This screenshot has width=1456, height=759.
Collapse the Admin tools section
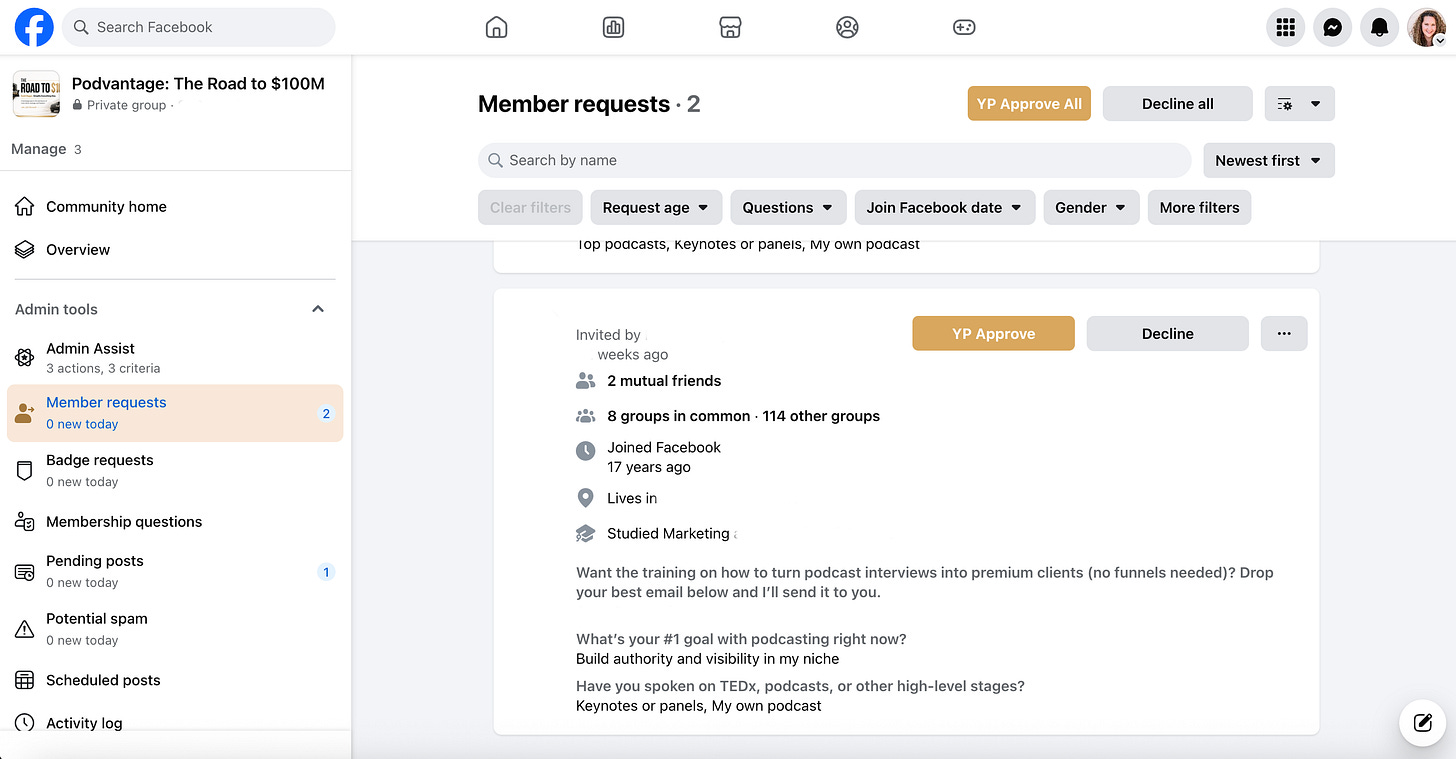[318, 309]
